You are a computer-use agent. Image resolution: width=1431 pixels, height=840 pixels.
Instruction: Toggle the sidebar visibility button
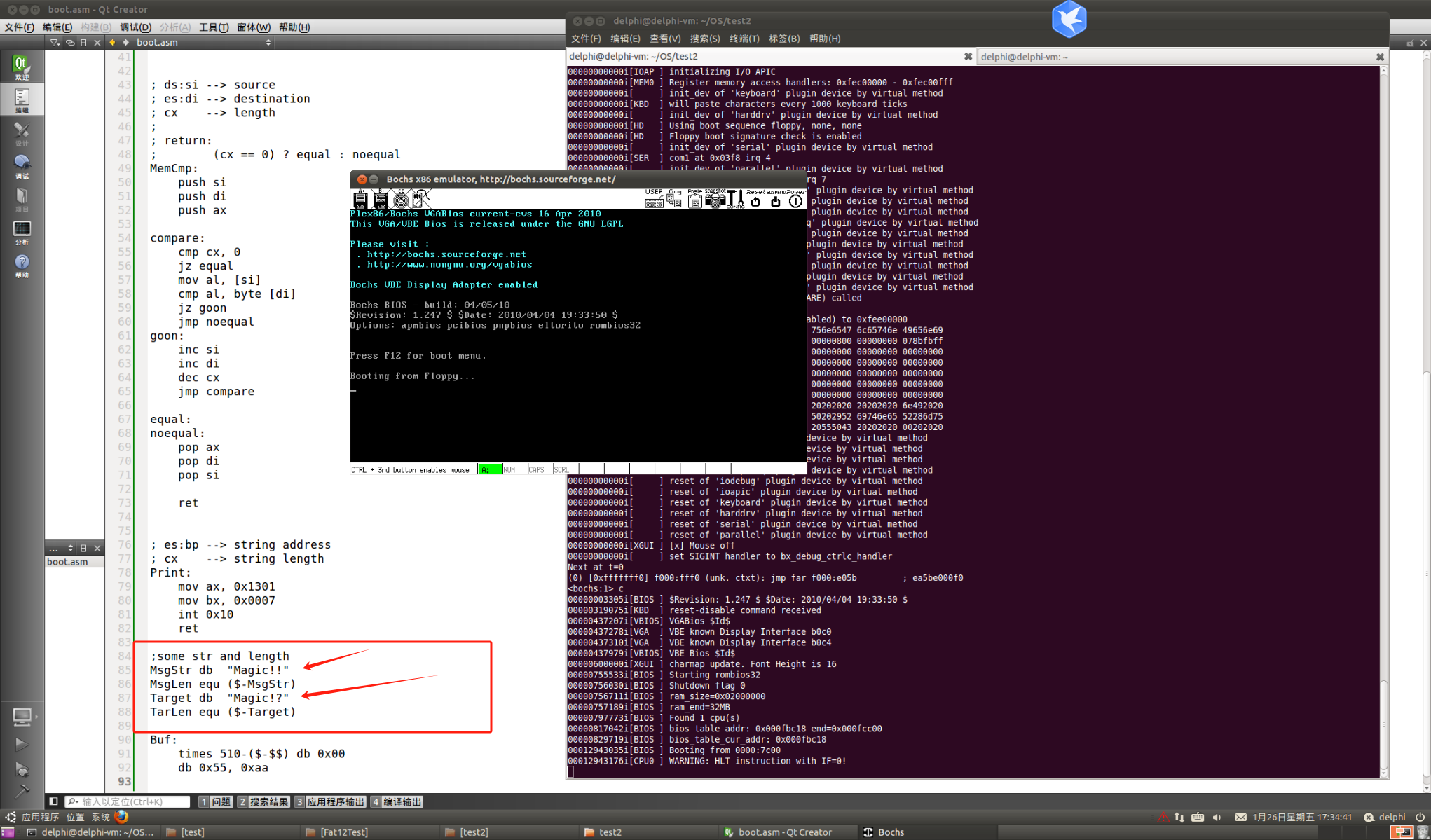(53, 801)
